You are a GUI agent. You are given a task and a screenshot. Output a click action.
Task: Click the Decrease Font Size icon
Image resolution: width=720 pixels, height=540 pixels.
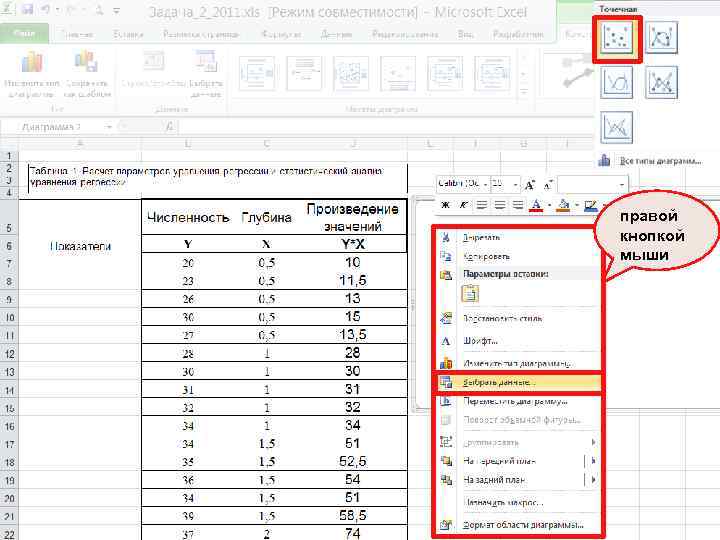click(x=547, y=185)
